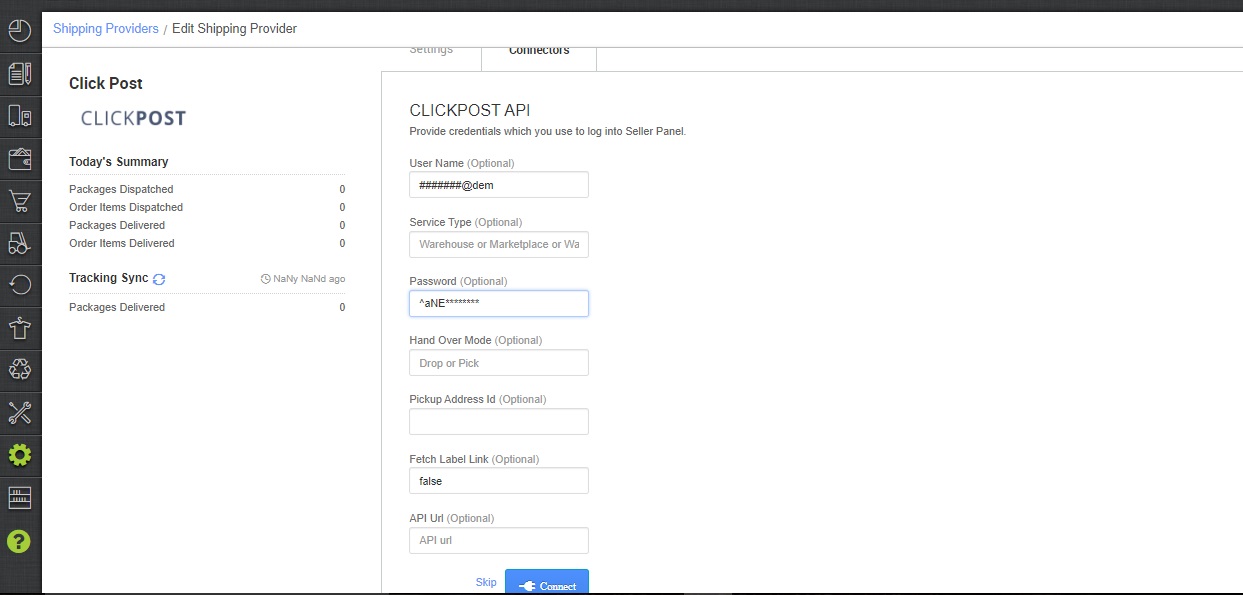Select the Connectors tab

click(539, 51)
